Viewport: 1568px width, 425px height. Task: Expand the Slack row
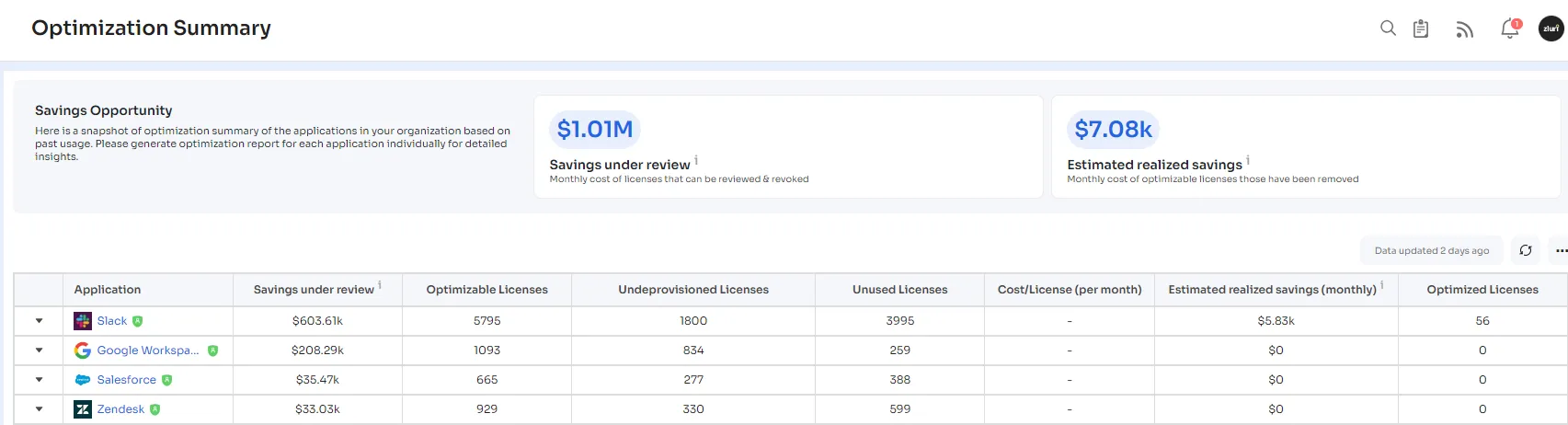point(39,321)
